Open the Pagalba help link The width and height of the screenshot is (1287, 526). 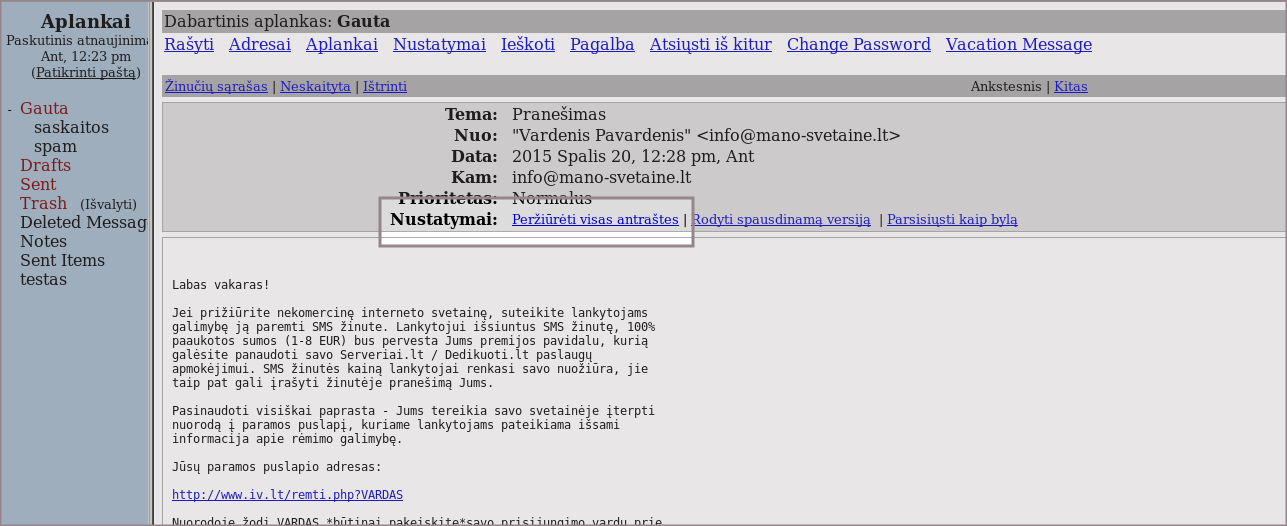point(602,45)
